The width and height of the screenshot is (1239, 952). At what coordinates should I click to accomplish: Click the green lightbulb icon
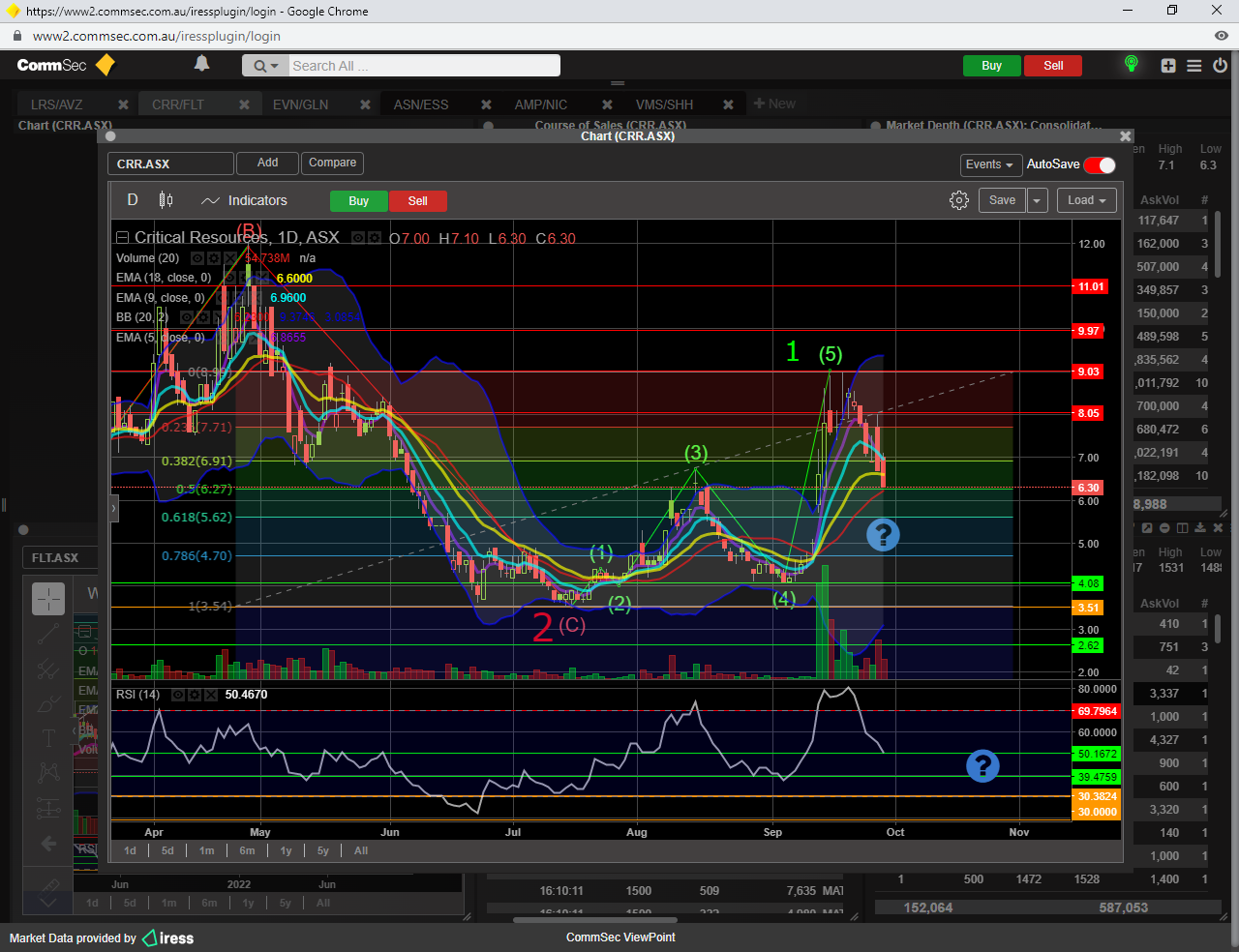pyautogui.click(x=1131, y=64)
